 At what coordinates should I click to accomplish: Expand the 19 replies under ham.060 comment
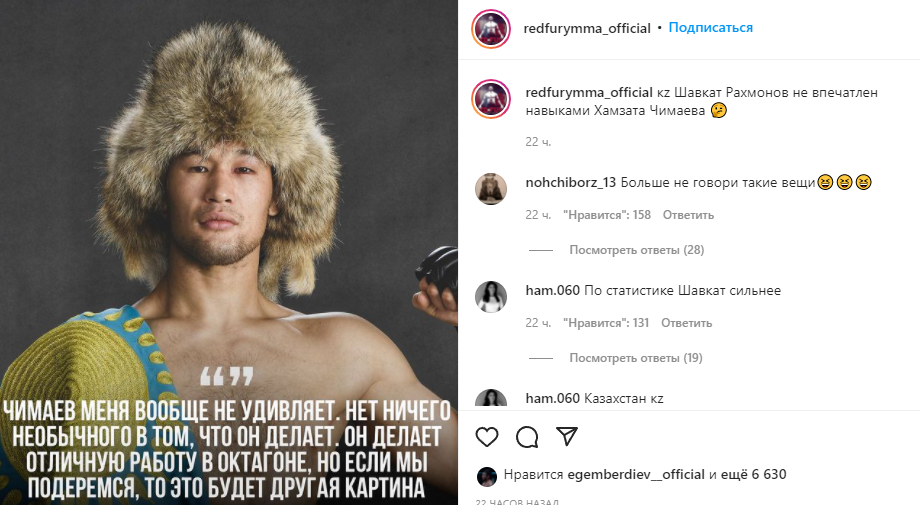tap(636, 357)
